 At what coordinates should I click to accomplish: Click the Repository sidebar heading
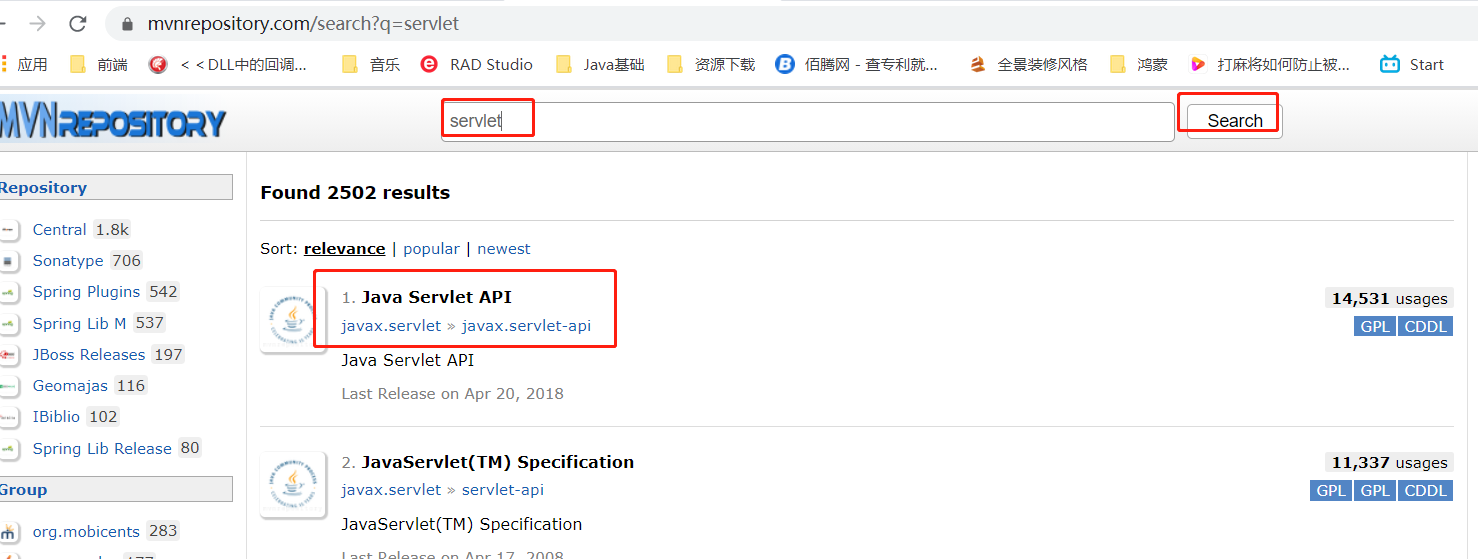43,188
